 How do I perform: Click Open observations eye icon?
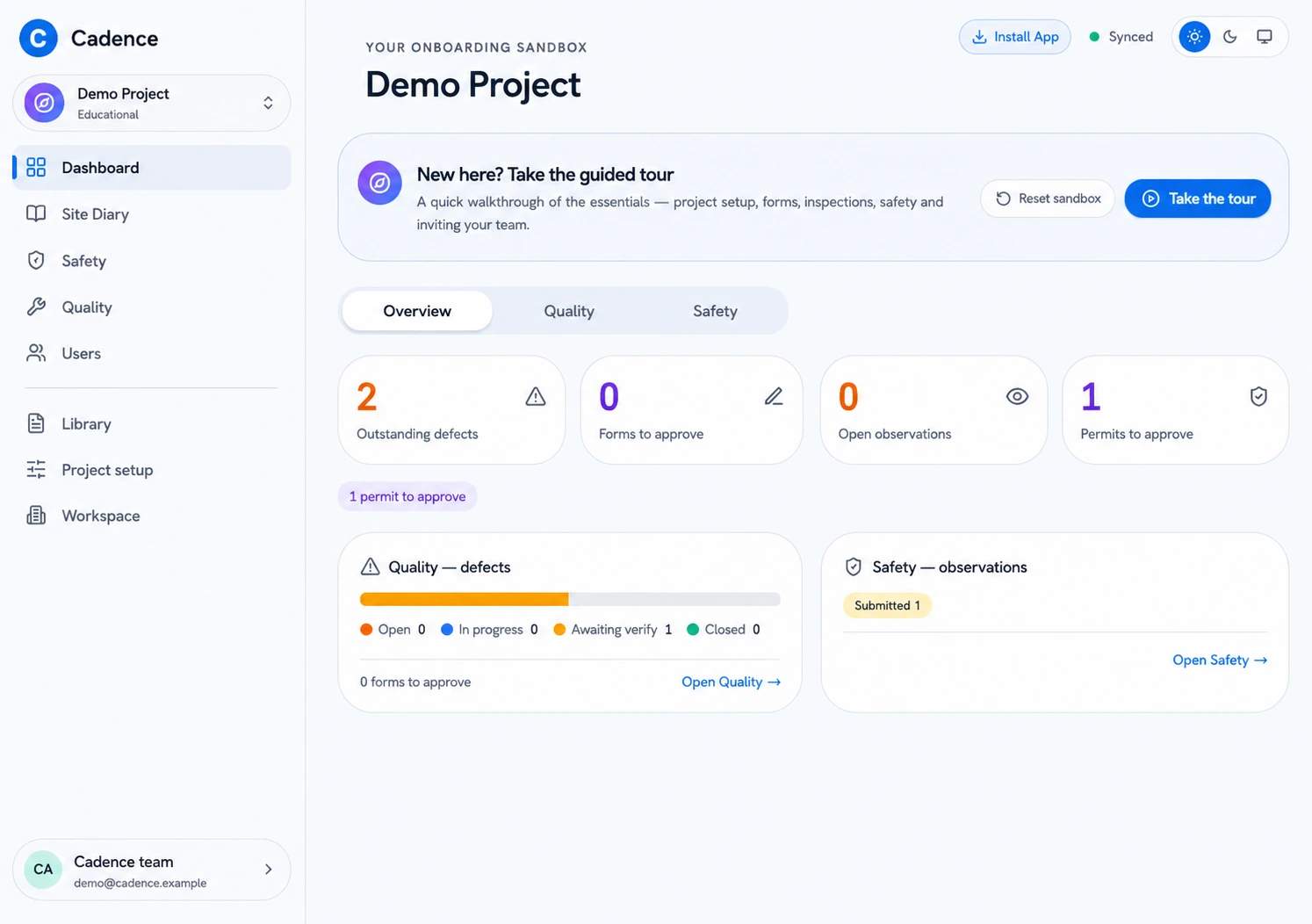click(x=1017, y=396)
